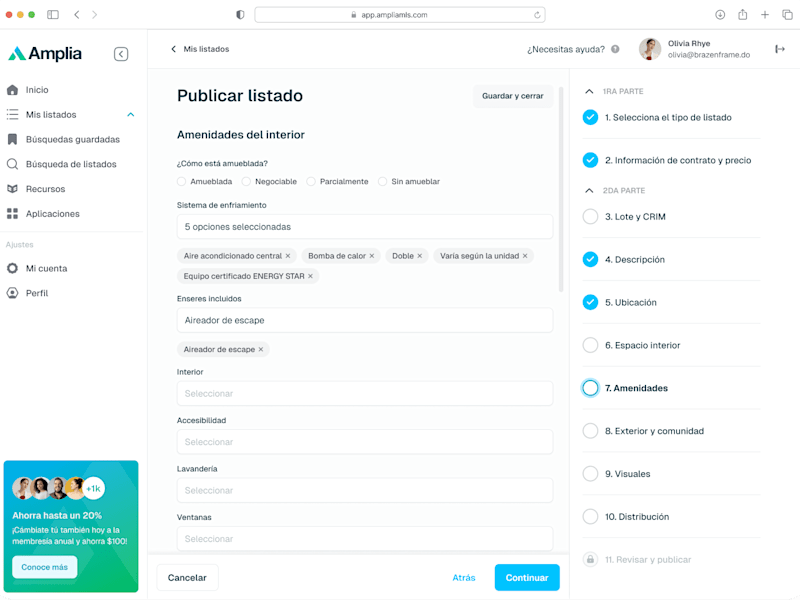The image size is (800, 600).
Task: Remove the Aireador de escape tag
Action: (261, 349)
